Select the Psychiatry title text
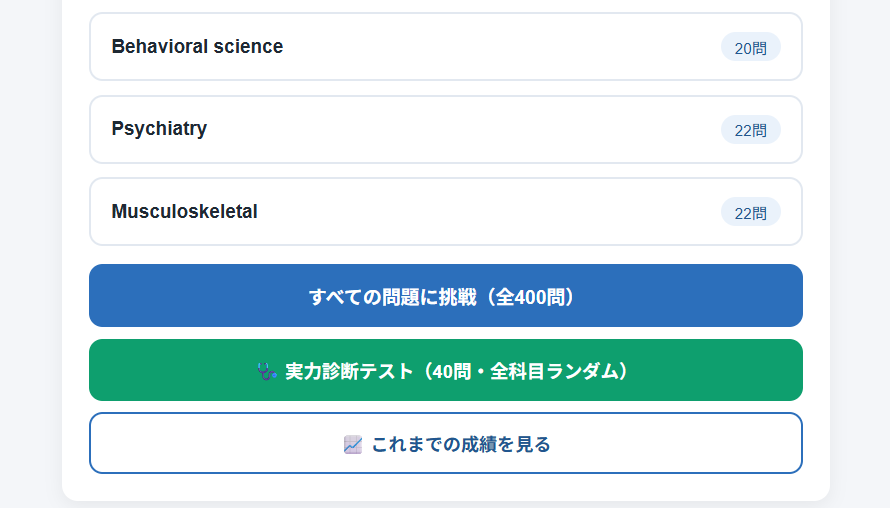This screenshot has height=508, width=890. [159, 129]
